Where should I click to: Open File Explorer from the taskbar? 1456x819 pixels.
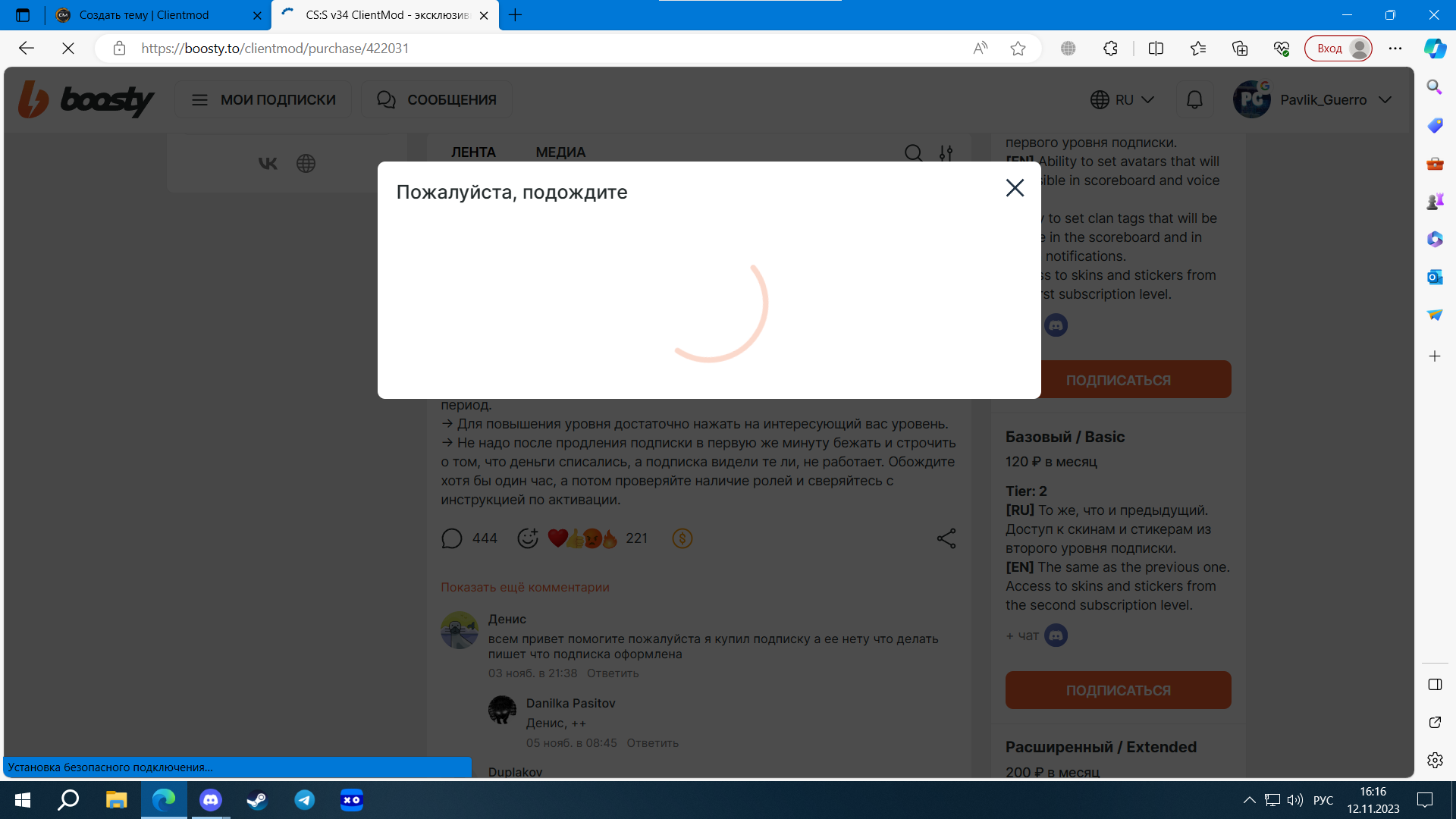click(116, 800)
